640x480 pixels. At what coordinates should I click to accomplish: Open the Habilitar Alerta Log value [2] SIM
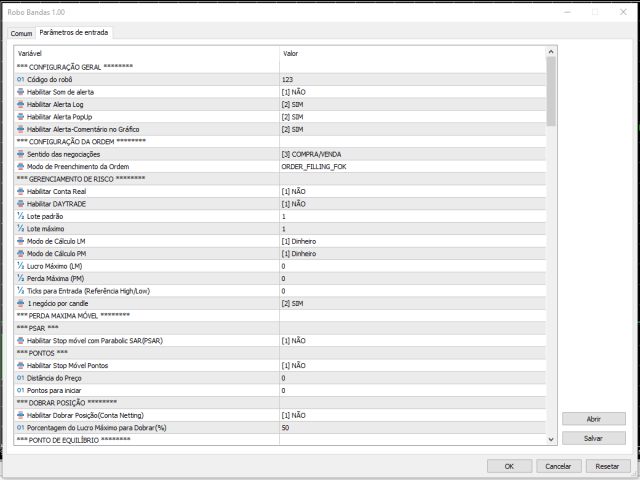413,104
